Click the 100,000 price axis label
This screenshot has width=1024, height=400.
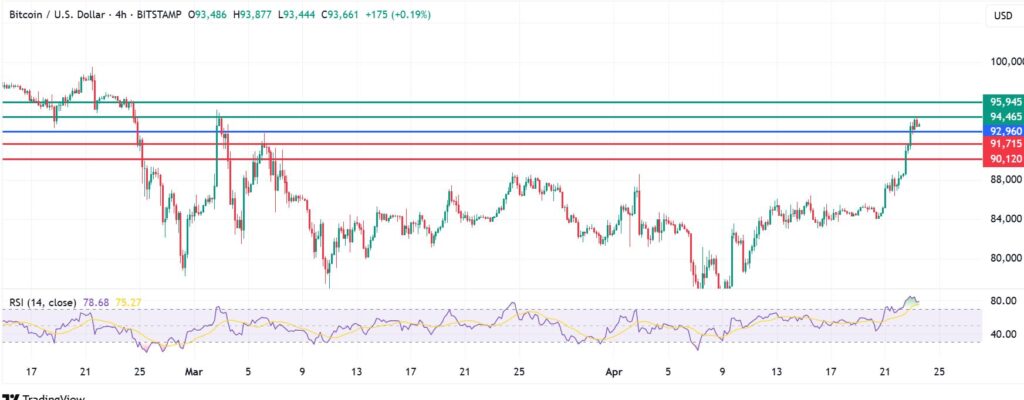point(1004,62)
